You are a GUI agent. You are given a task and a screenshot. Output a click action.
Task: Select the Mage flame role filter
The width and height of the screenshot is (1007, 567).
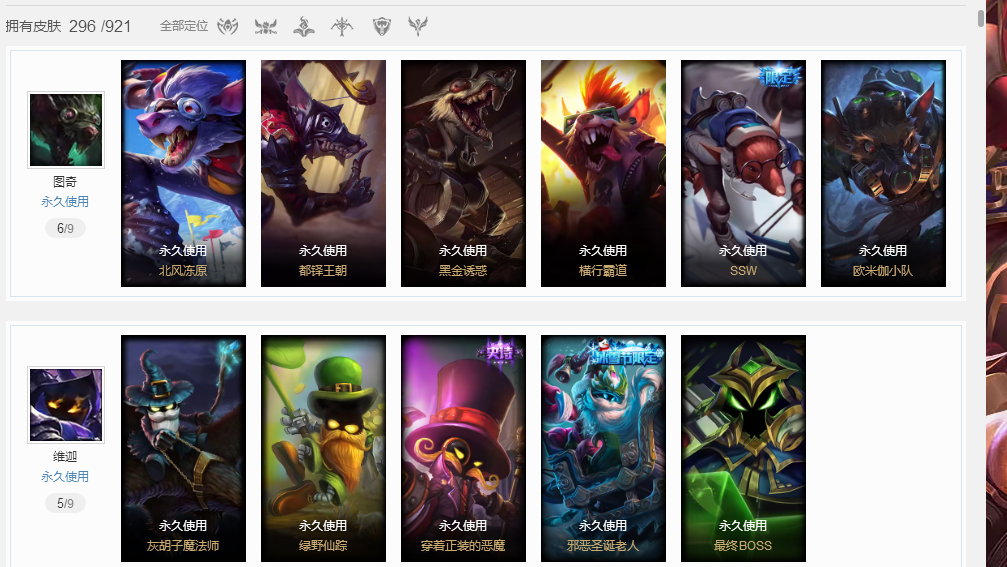click(304, 26)
